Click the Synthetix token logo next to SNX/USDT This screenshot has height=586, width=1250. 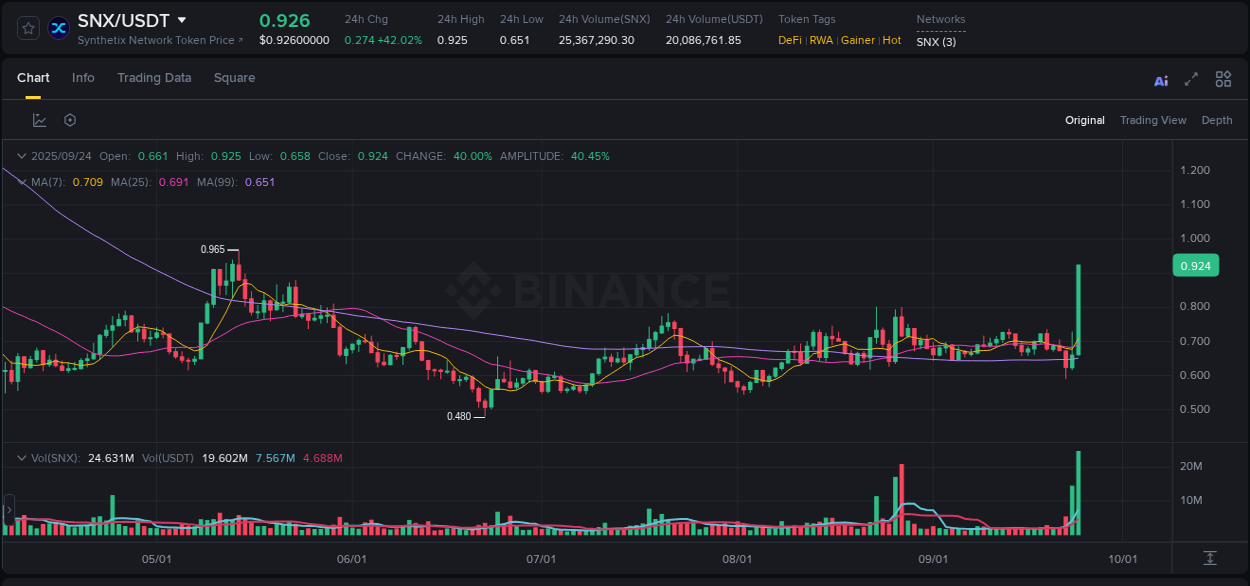coord(58,28)
